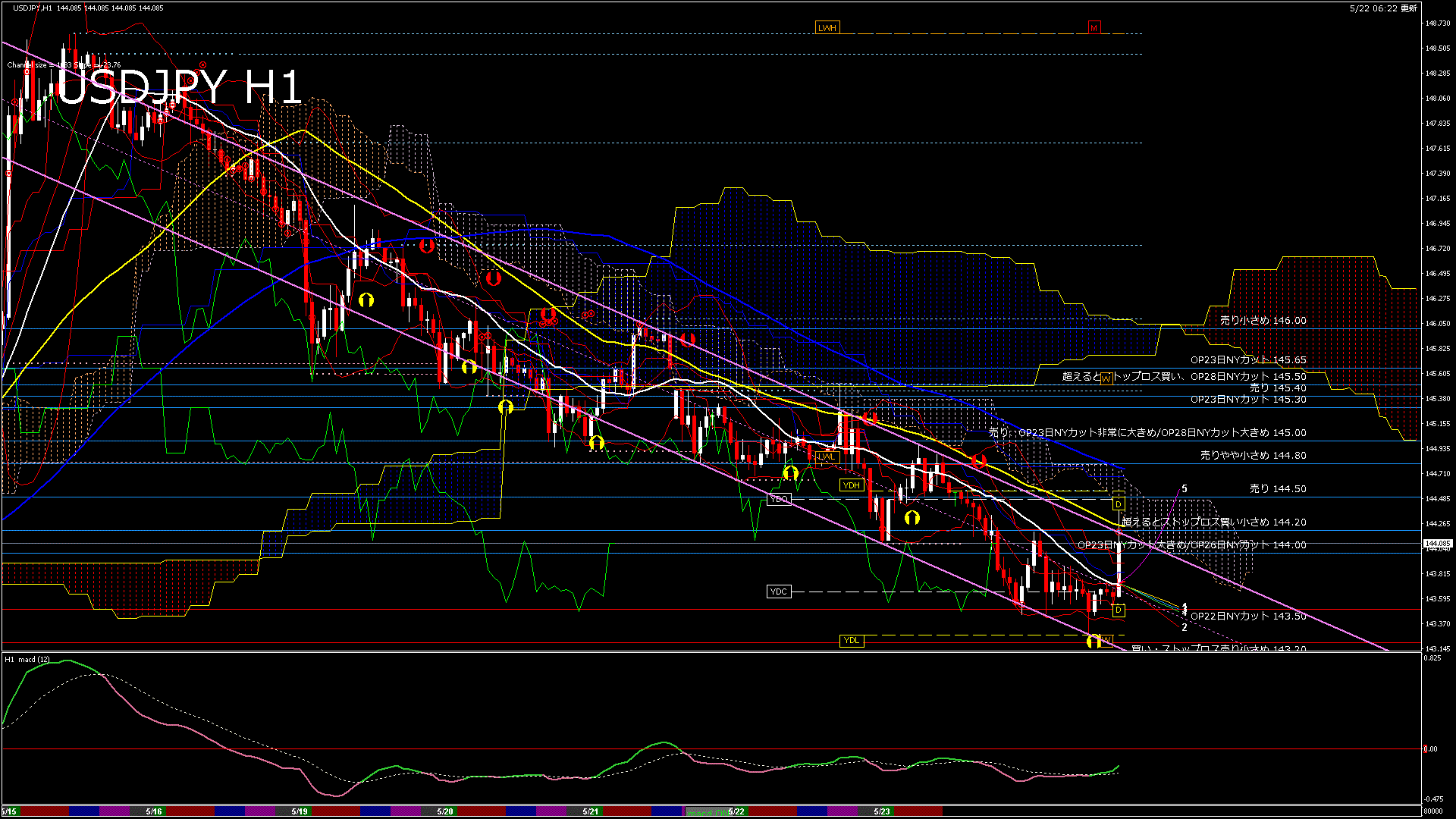
Task: Click the orange M marker at top
Action: pyautogui.click(x=1094, y=28)
